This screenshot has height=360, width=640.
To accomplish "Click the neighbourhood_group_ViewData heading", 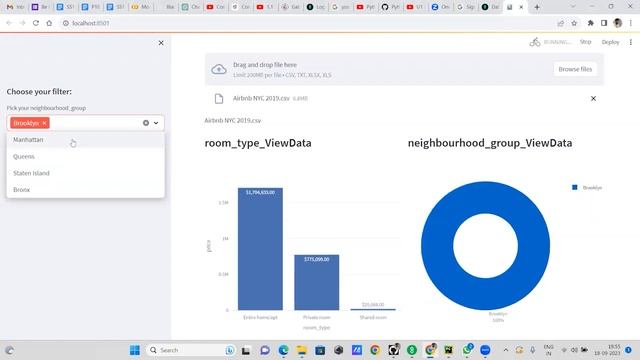I will 490,143.
